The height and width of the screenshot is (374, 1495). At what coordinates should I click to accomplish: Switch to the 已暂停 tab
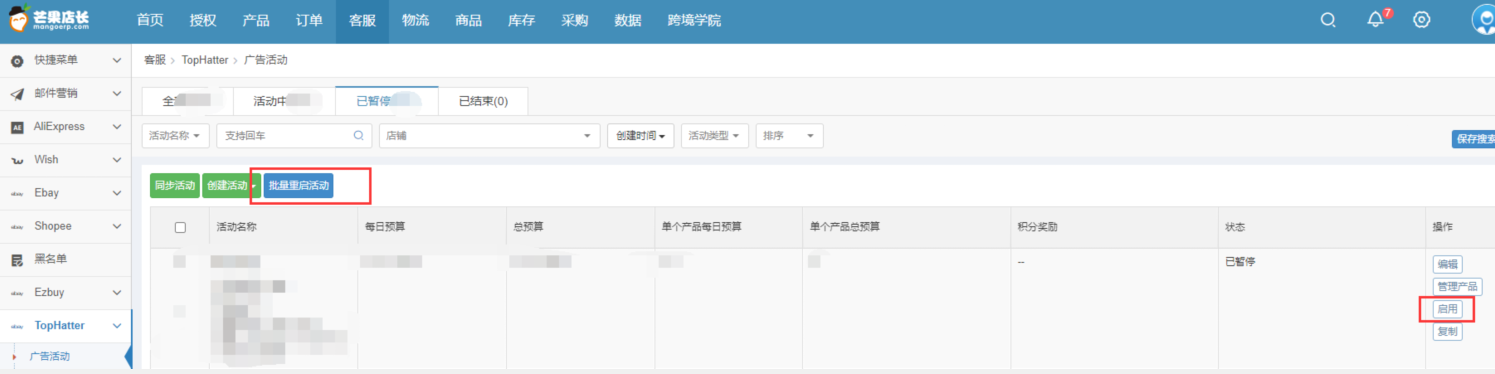[387, 101]
